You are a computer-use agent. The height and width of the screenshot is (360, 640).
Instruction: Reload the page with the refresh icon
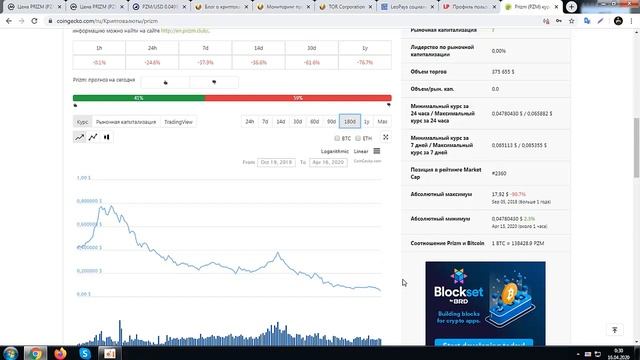tap(34, 21)
